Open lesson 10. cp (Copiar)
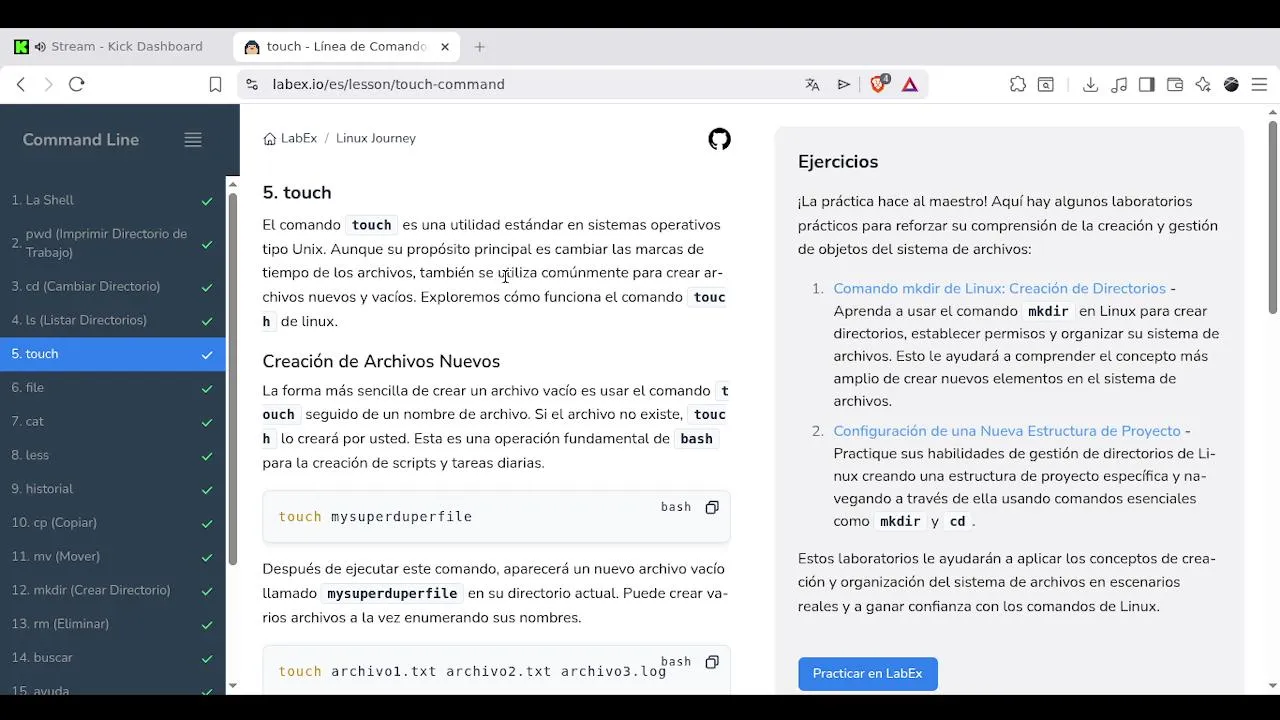 click(x=112, y=523)
